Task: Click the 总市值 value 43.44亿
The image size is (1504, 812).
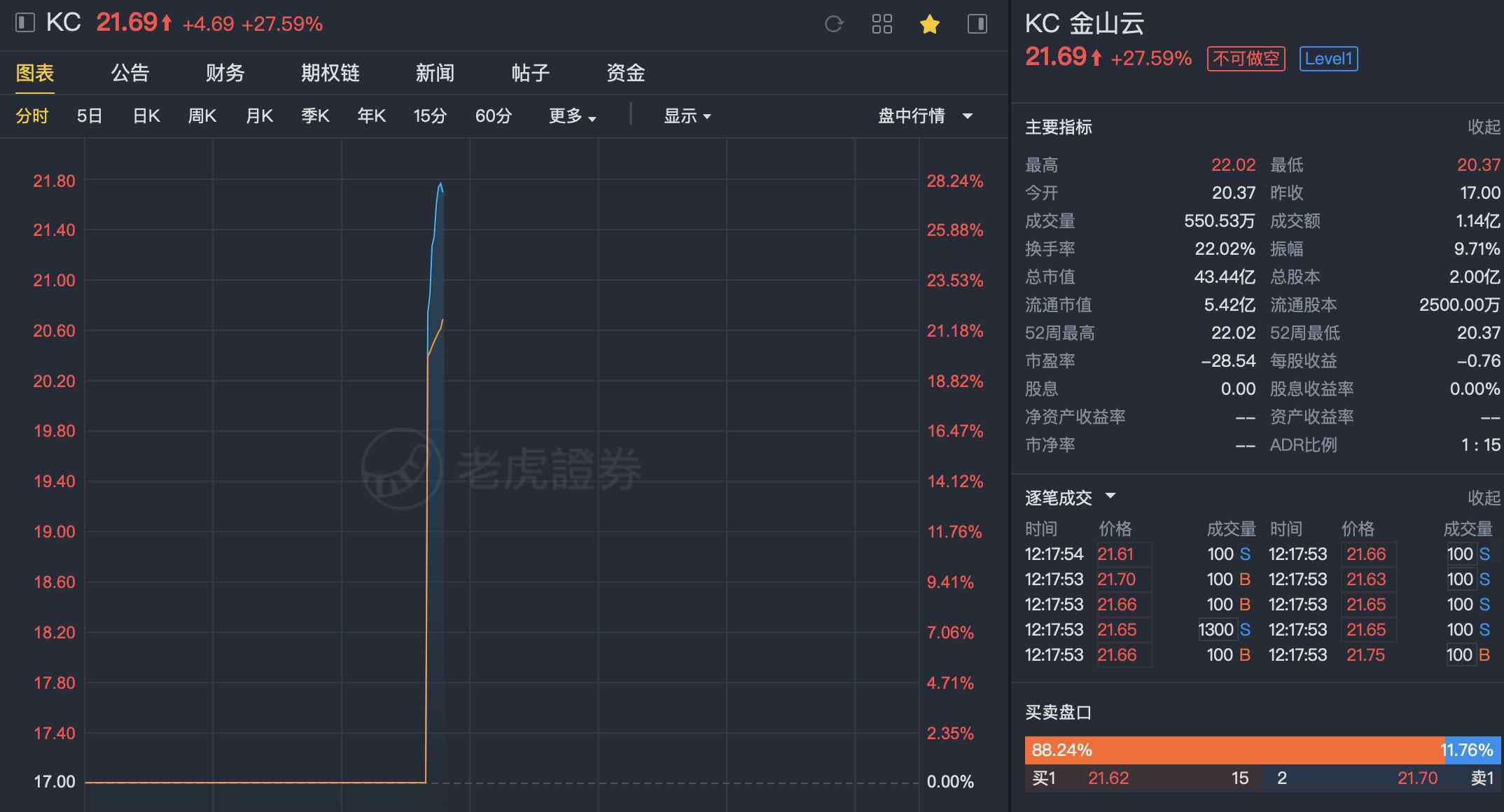Action: tap(1225, 277)
